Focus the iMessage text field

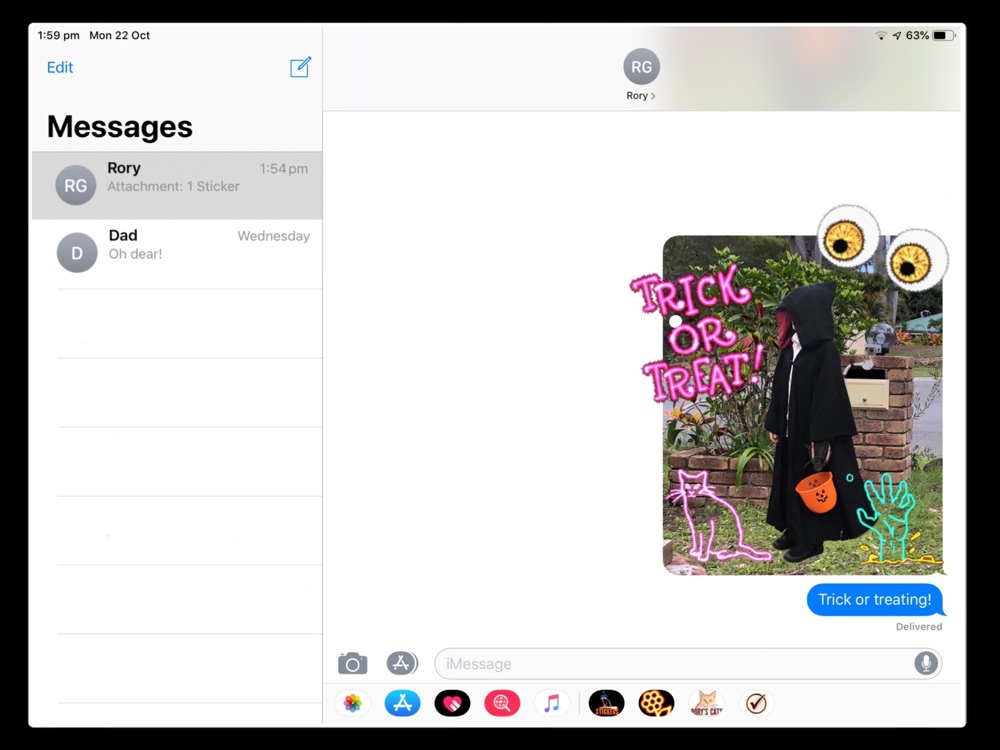[688, 663]
